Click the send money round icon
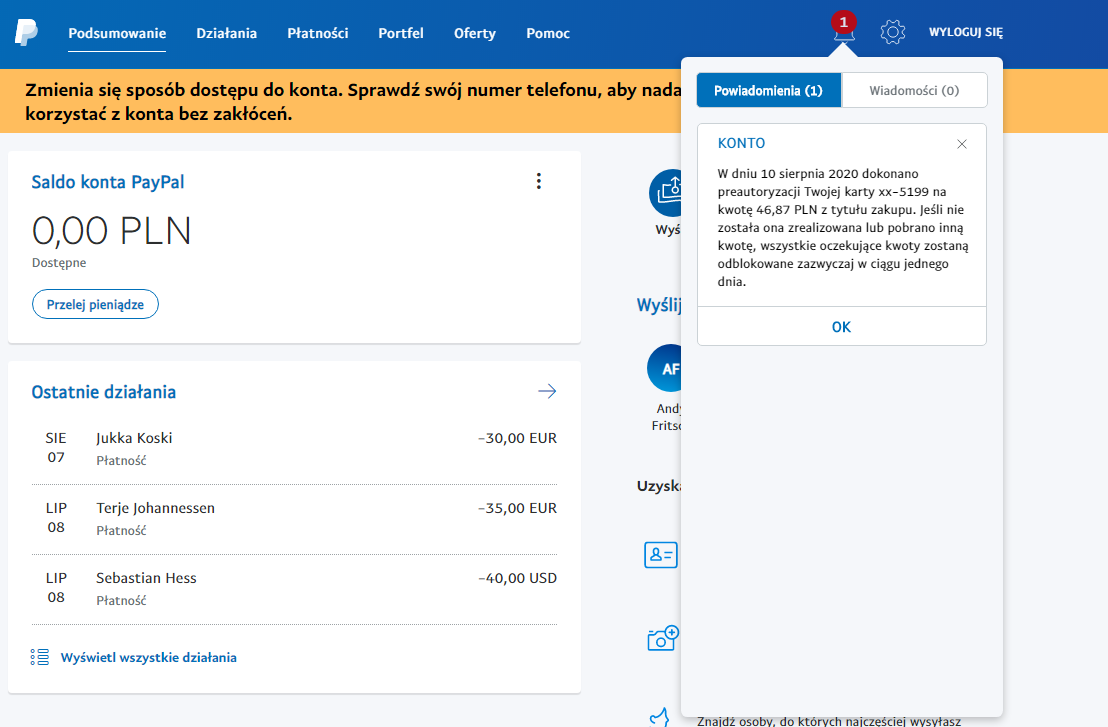1108x727 pixels. point(666,192)
